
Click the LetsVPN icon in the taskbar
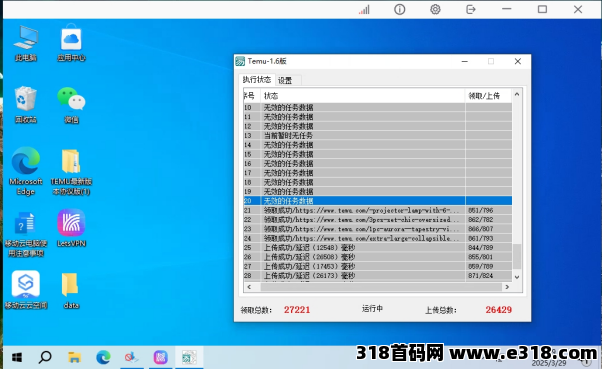160,357
